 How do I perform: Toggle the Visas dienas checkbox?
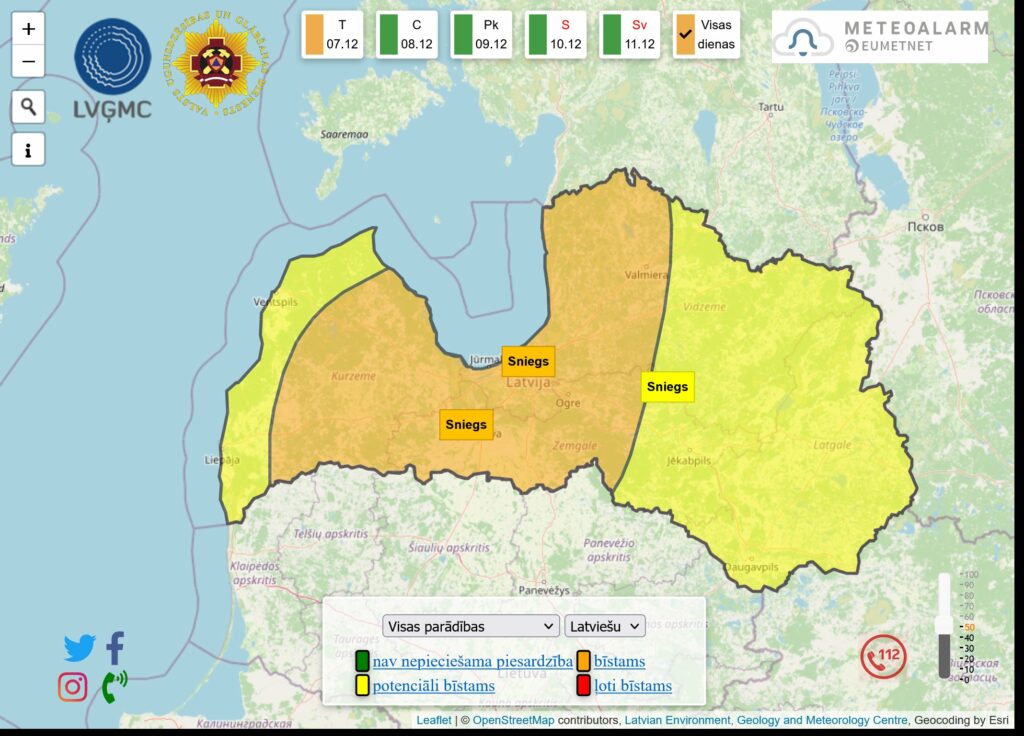point(686,34)
